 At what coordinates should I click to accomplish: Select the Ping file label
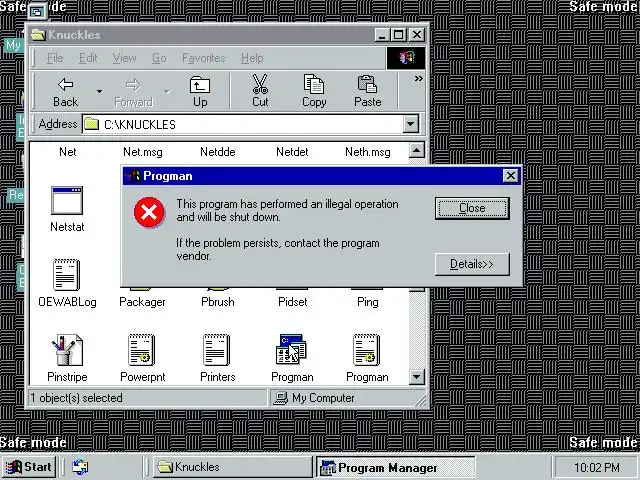coord(368,302)
